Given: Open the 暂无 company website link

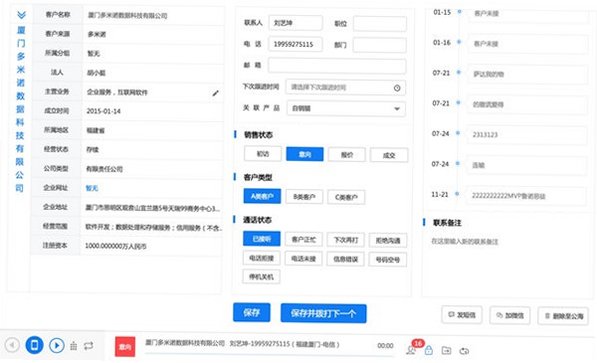Looking at the screenshot, I should click(92, 188).
